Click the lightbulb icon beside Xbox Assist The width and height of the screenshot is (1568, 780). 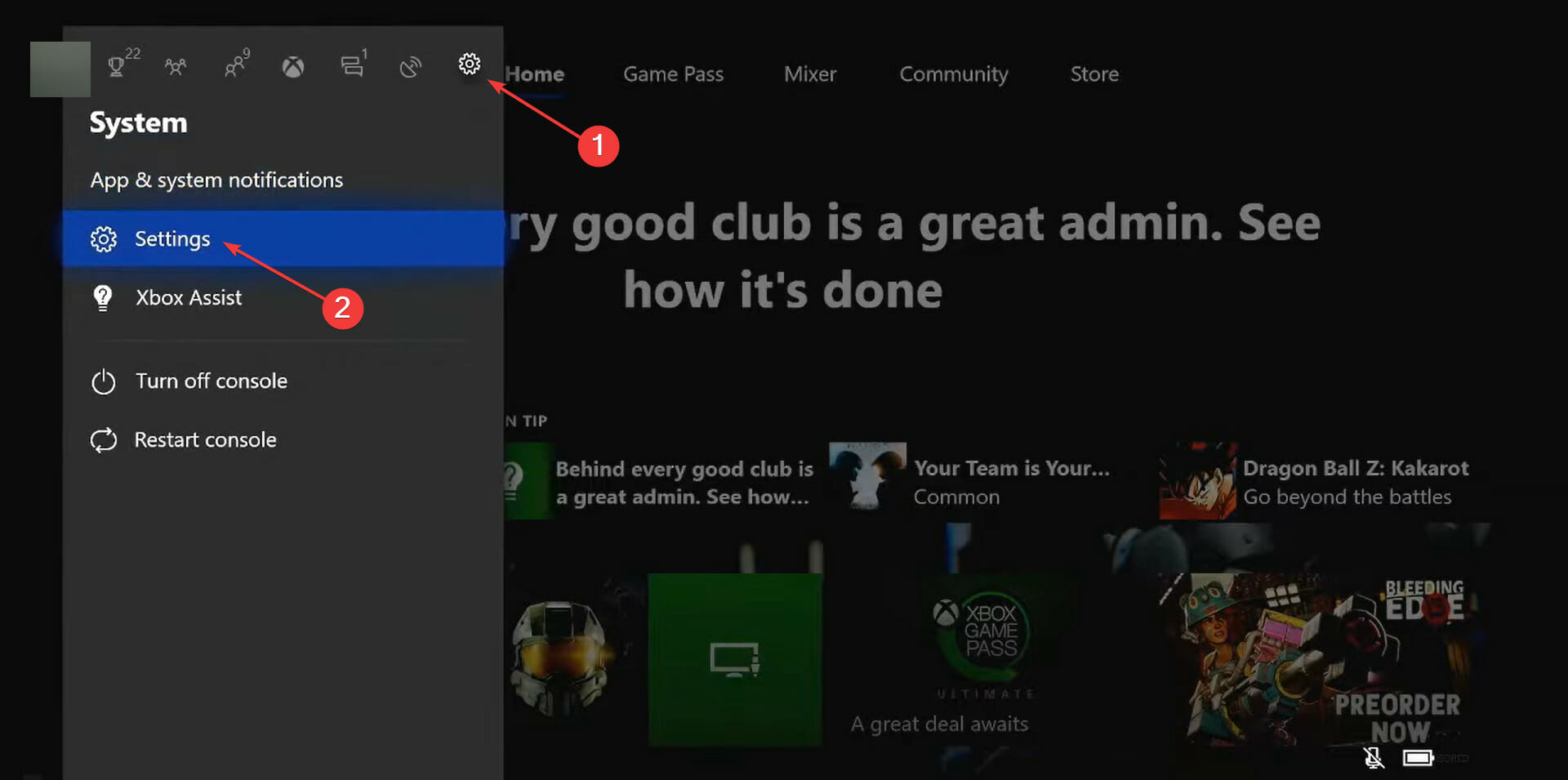click(x=103, y=298)
